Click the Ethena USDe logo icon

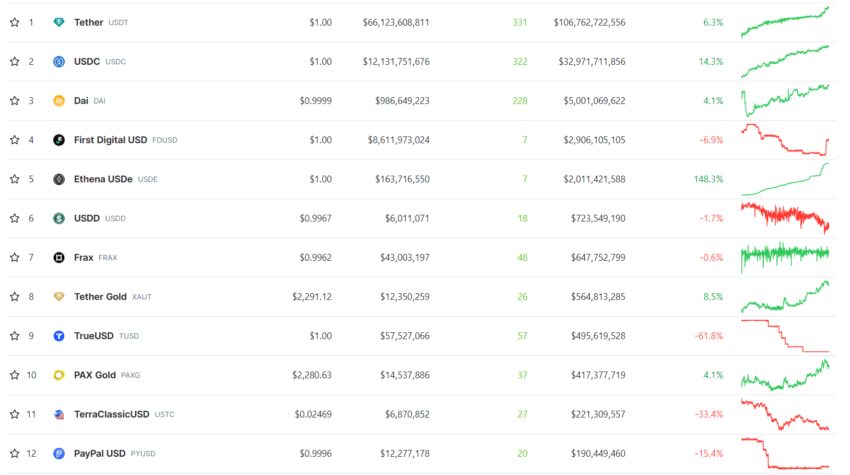point(59,179)
